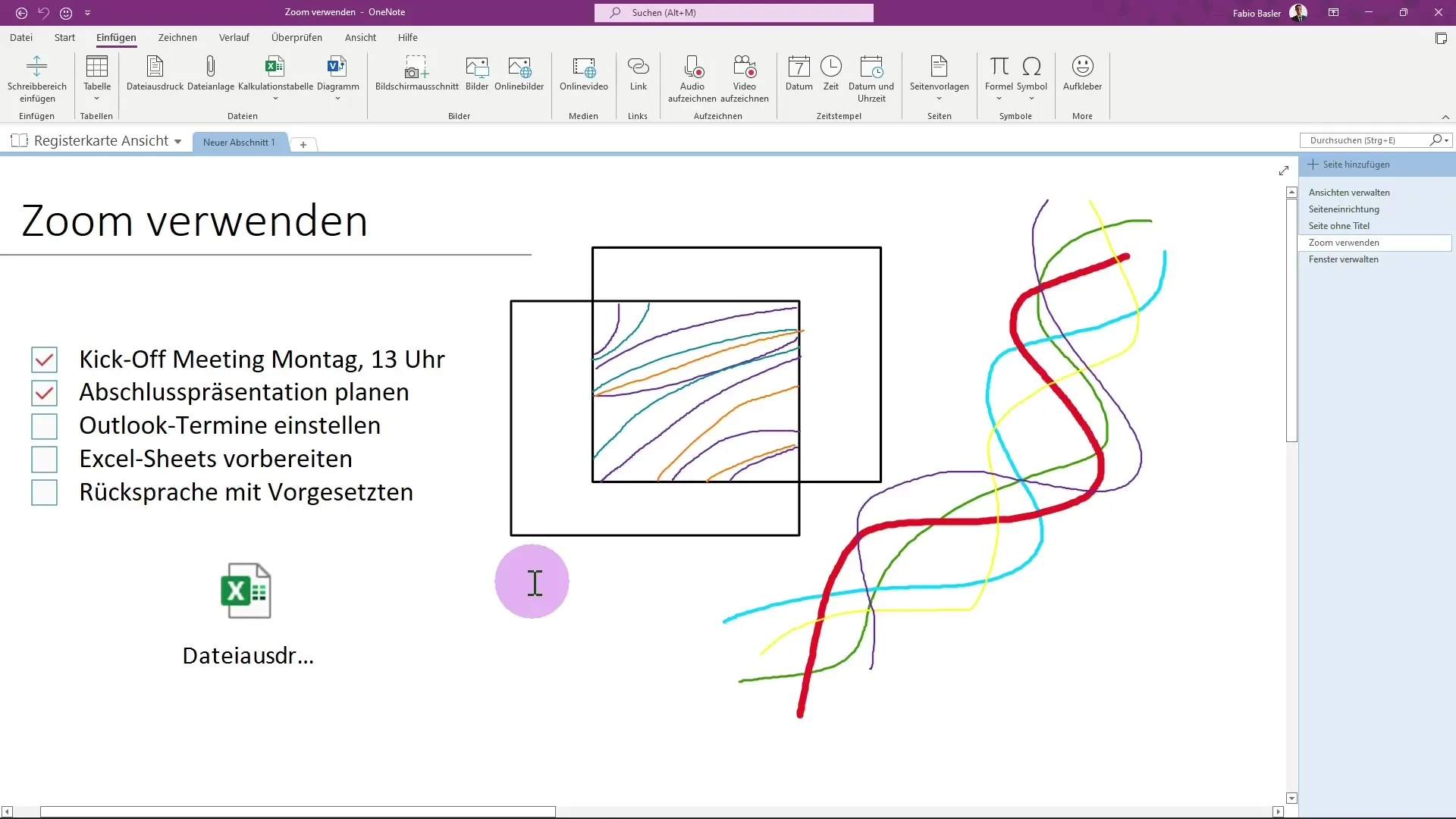The height and width of the screenshot is (819, 1456).
Task: Click the Suchen (Alt+M) search box
Action: click(x=734, y=13)
